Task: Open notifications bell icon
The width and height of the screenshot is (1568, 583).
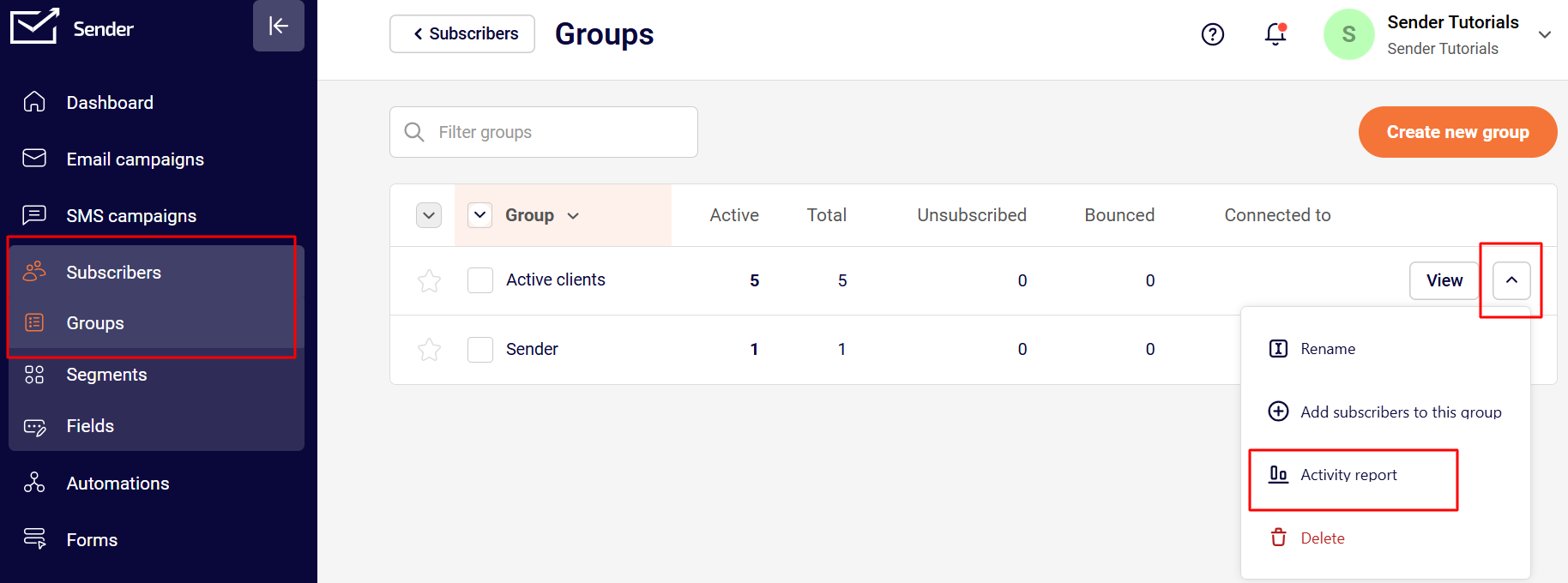Action: point(1276,34)
